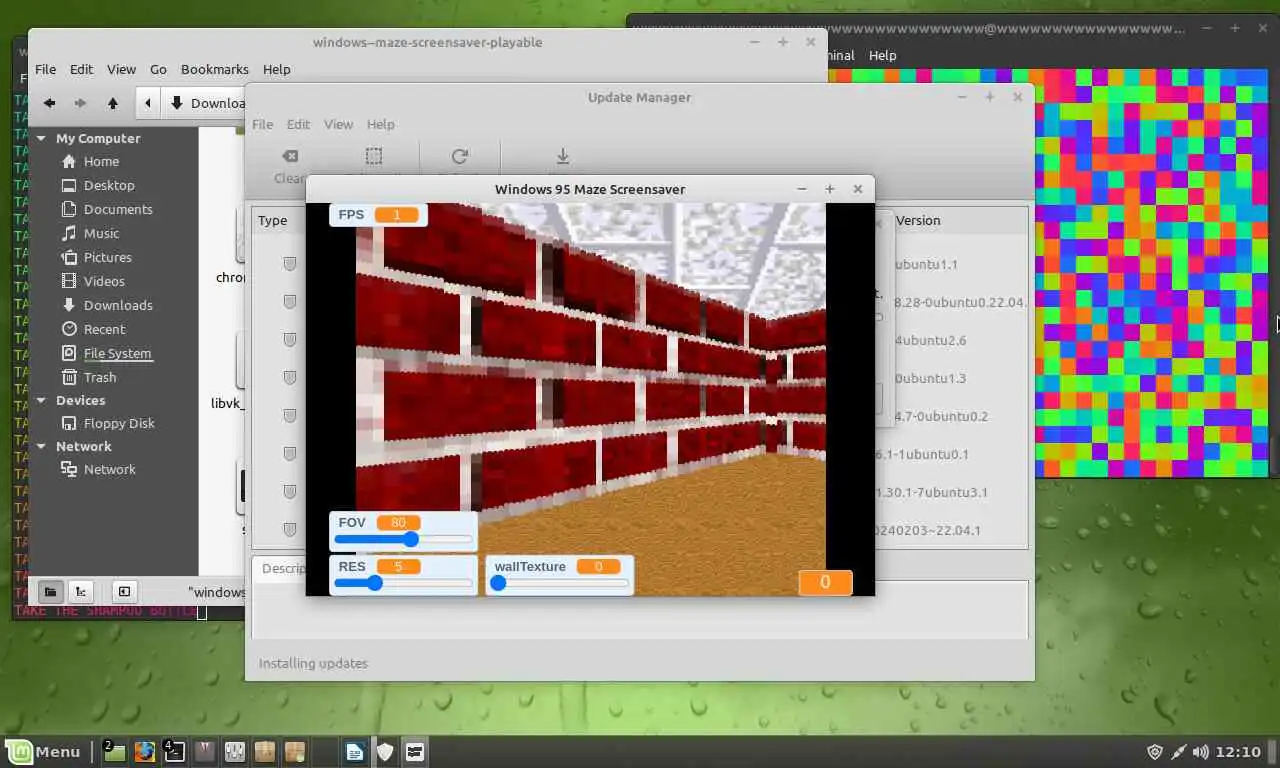Open the volume control in system tray
The width and height of the screenshot is (1280, 768).
tap(1200, 751)
